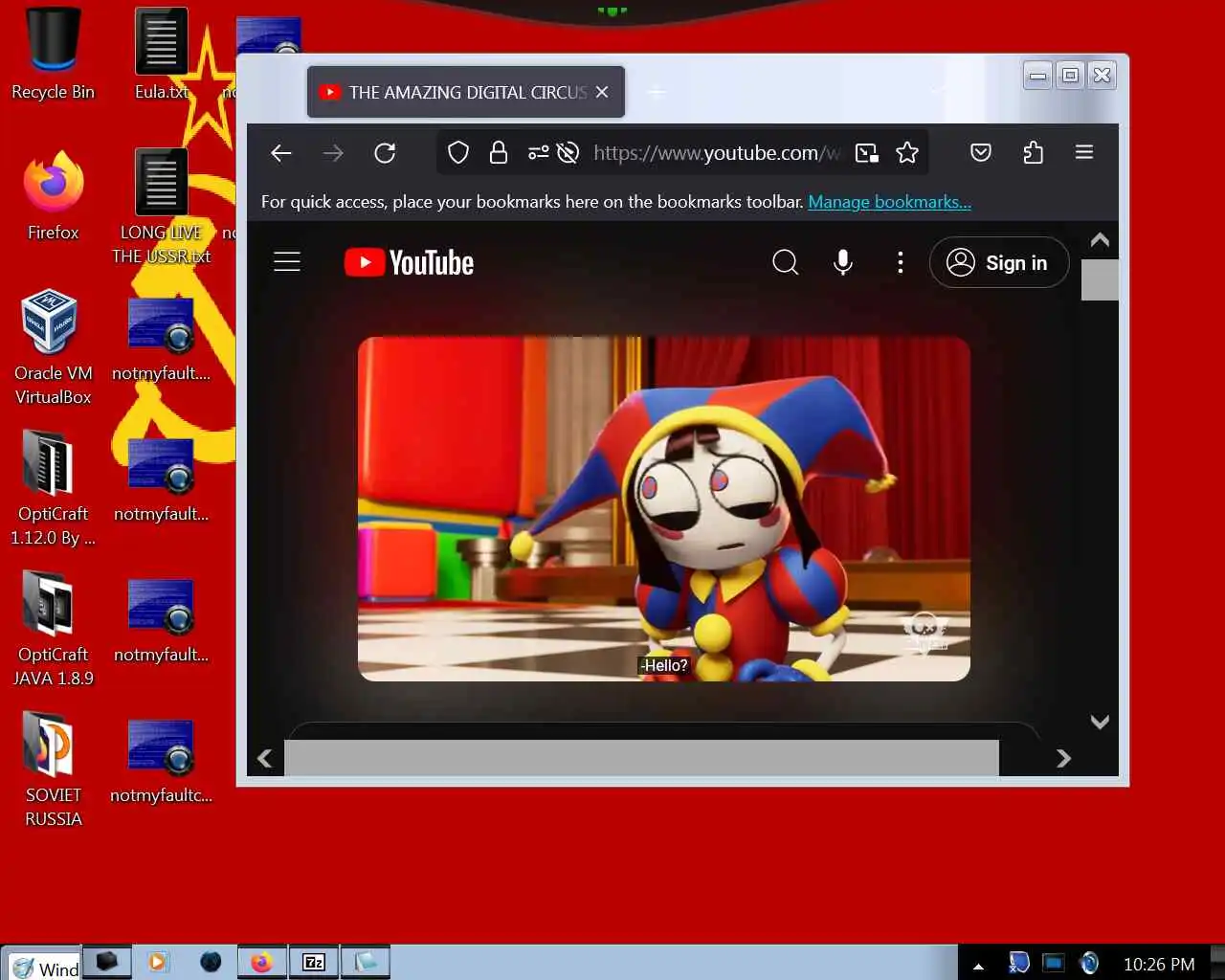Select notmyfault icon beside OptiCraft JAVA 1.8.9
Image resolution: width=1225 pixels, height=980 pixels.
pyautogui.click(x=161, y=621)
